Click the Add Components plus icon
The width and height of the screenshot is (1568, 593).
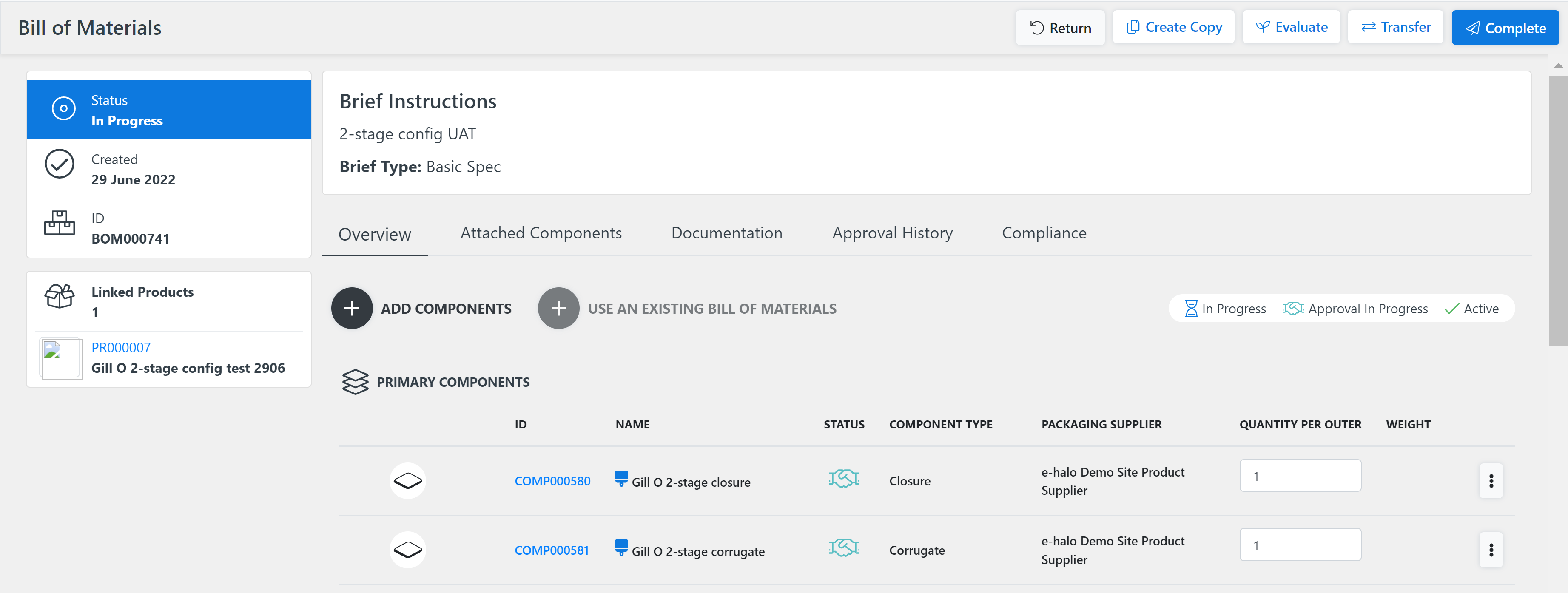tap(352, 308)
